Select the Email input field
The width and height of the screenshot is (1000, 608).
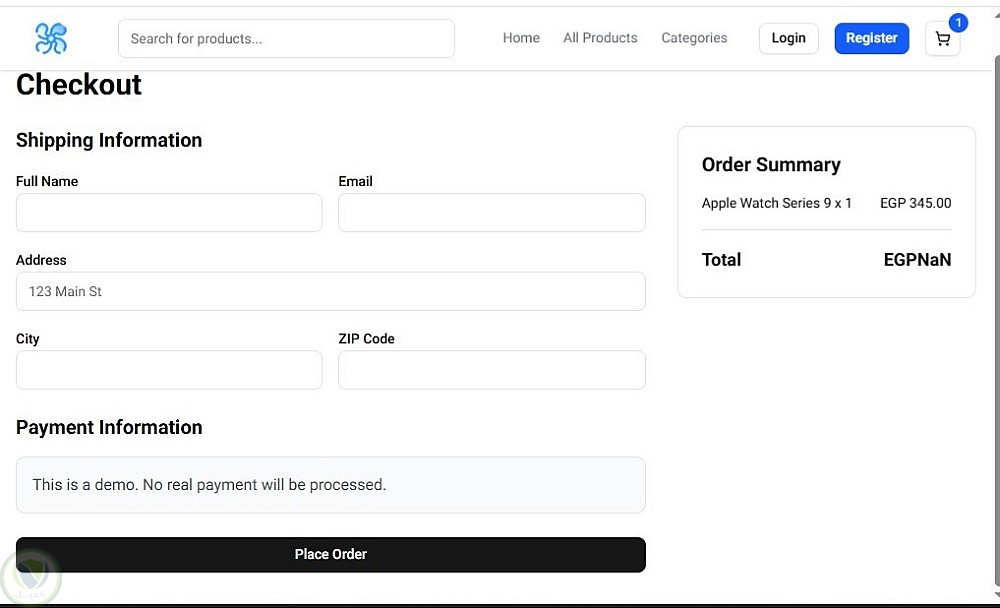[x=492, y=213]
